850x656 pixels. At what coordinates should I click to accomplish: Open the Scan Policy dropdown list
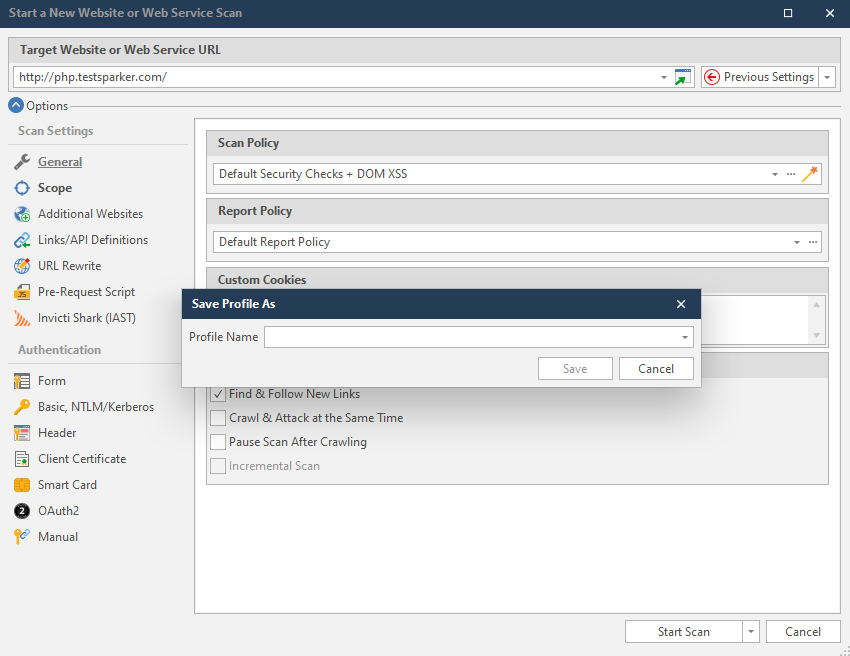point(775,174)
